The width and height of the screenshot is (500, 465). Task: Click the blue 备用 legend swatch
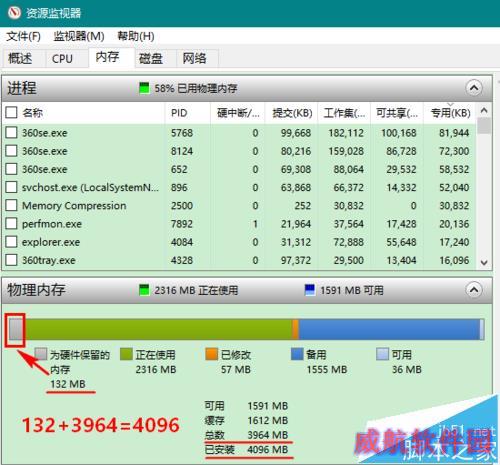pos(297,354)
